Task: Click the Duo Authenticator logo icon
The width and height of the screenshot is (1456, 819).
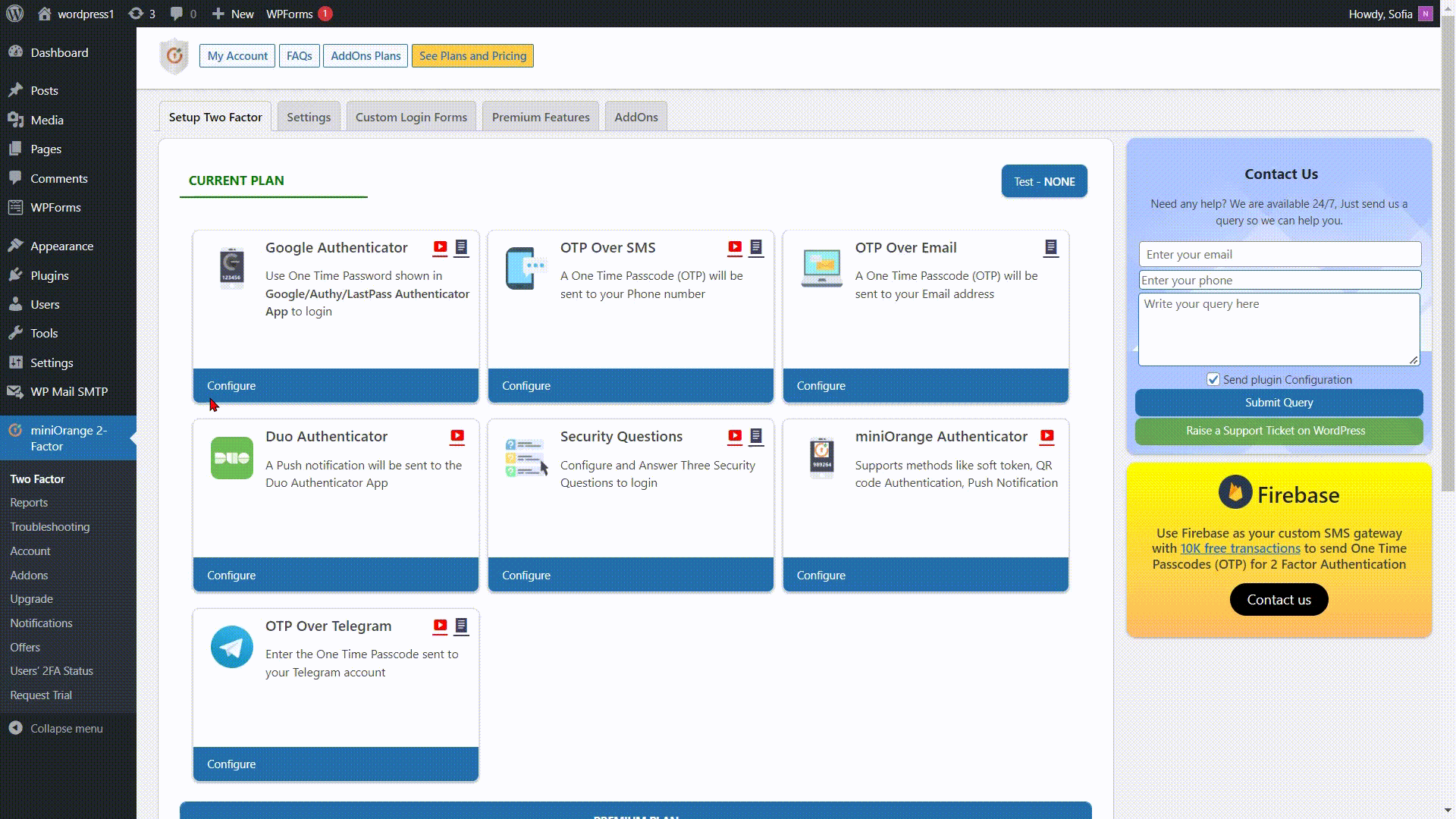Action: 231,457
